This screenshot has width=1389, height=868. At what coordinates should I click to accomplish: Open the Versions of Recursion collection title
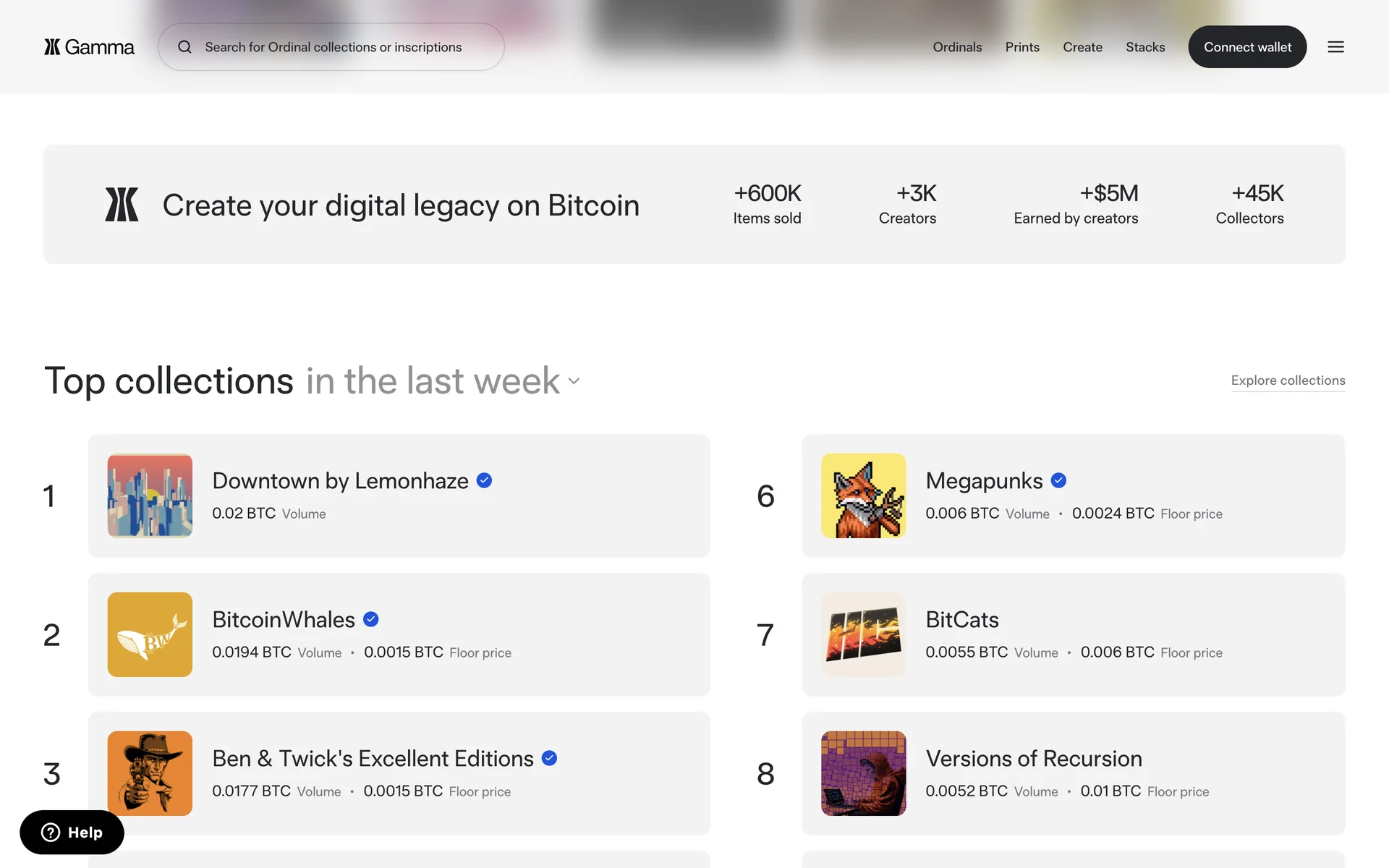coord(1034,758)
